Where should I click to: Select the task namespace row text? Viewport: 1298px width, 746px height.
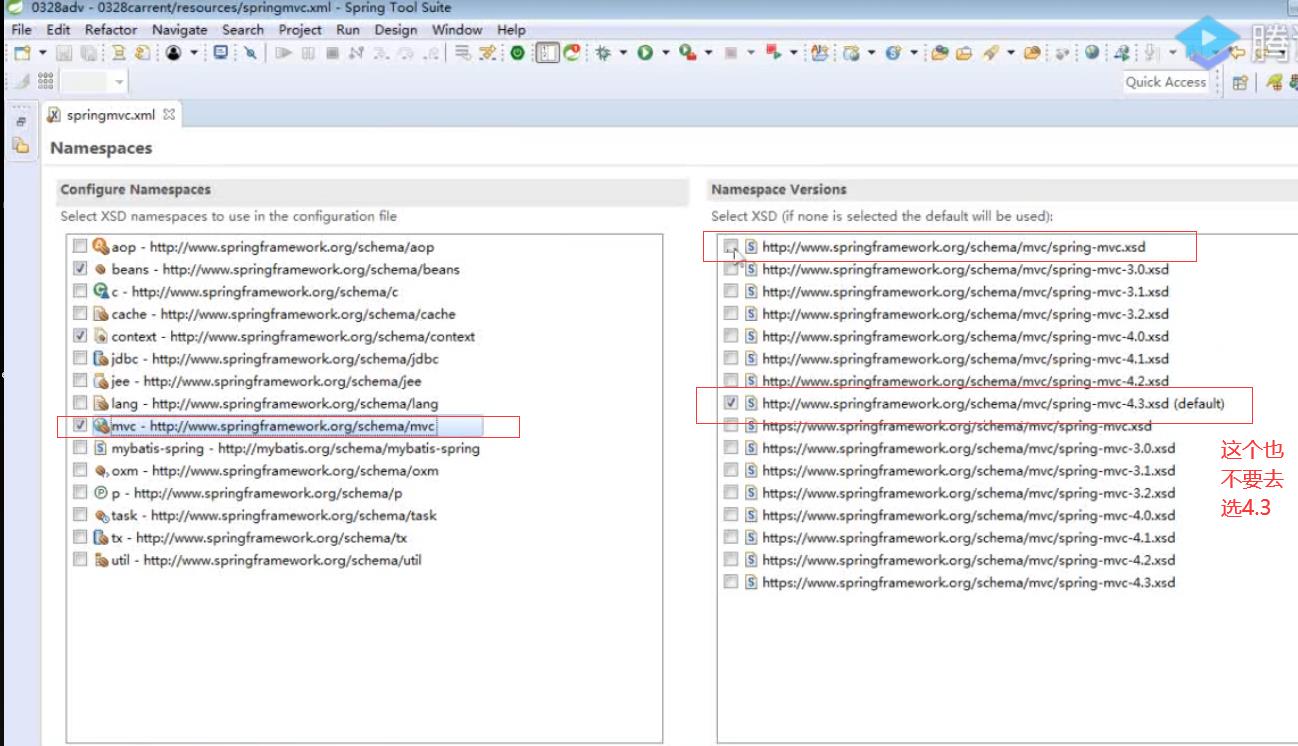coord(274,515)
